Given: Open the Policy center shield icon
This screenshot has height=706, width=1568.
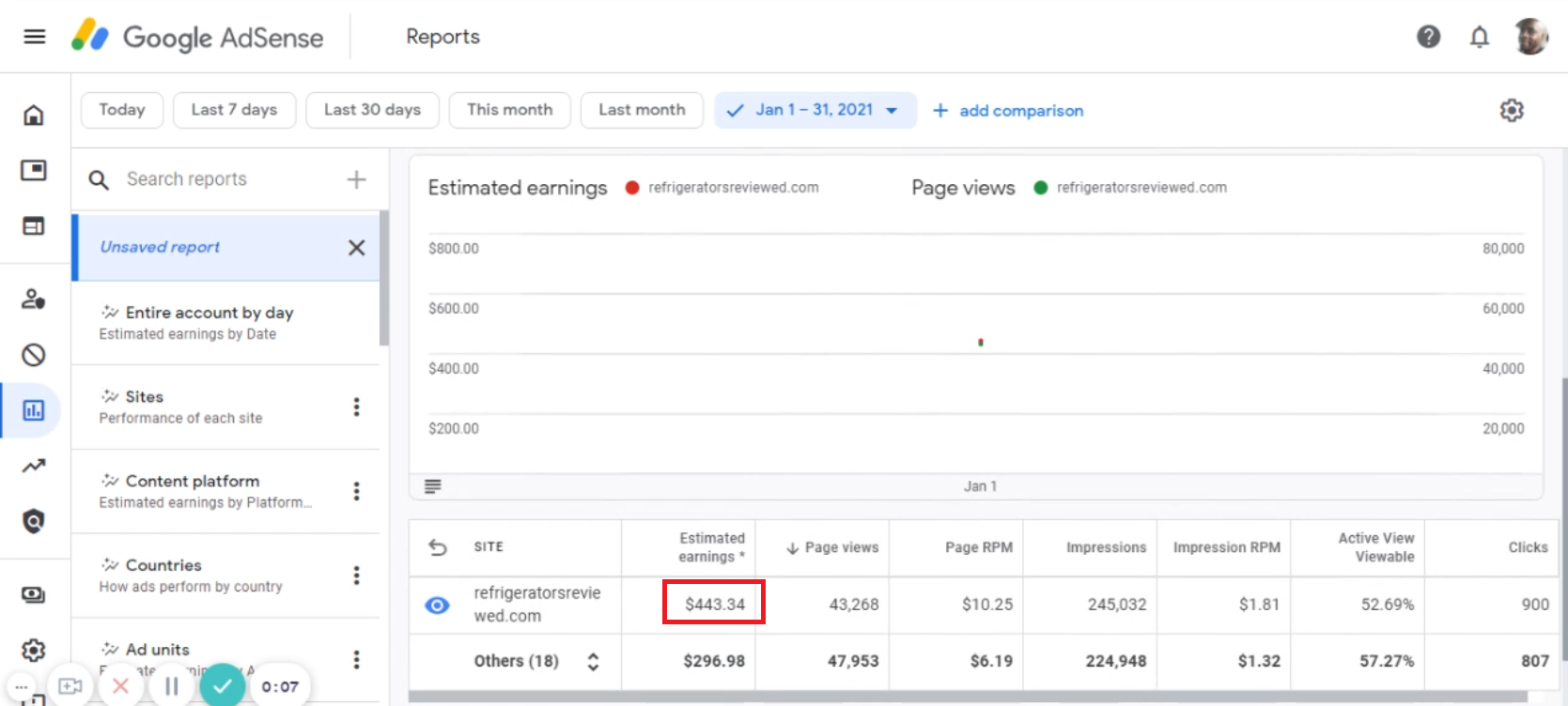Looking at the screenshot, I should click(34, 521).
